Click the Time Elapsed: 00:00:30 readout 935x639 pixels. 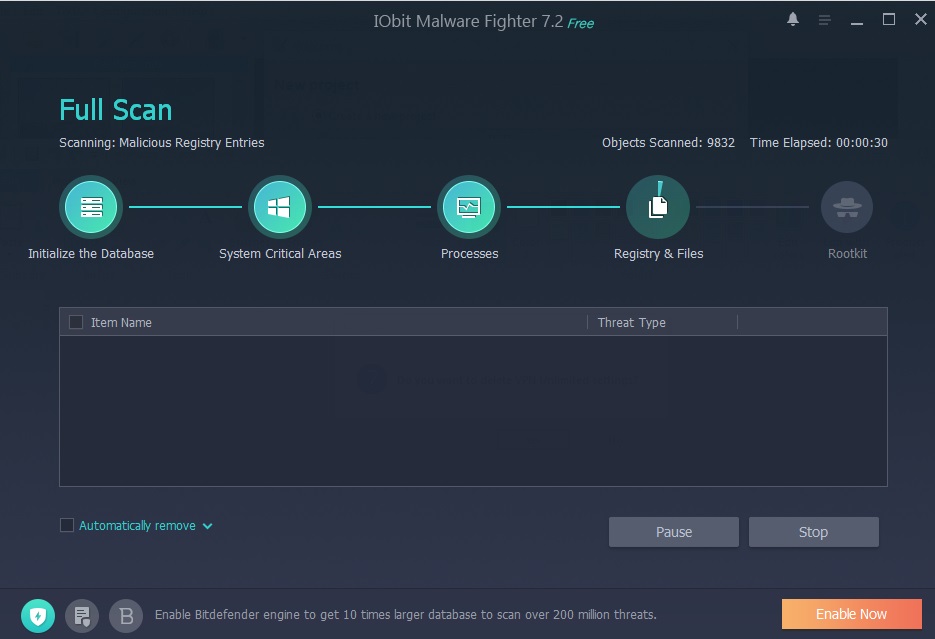[x=819, y=142]
